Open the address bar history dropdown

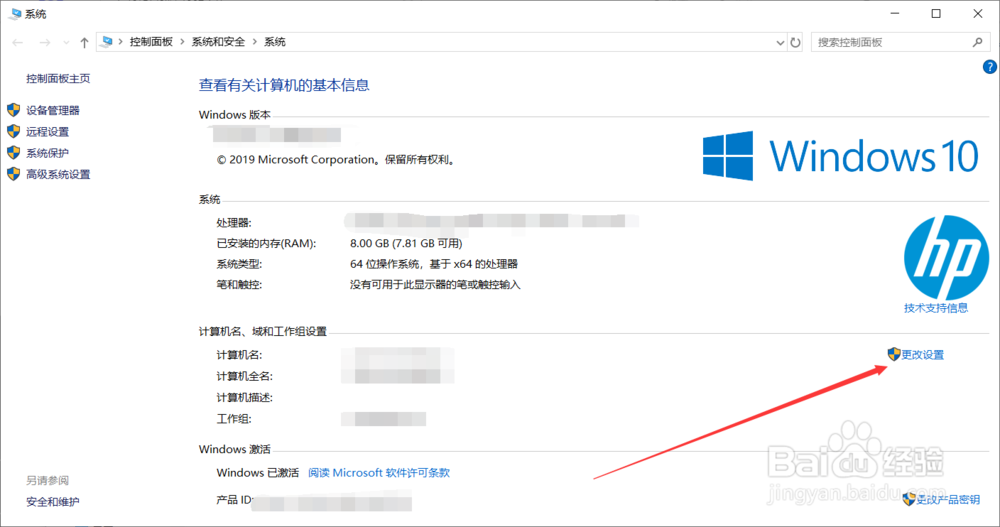(780, 43)
